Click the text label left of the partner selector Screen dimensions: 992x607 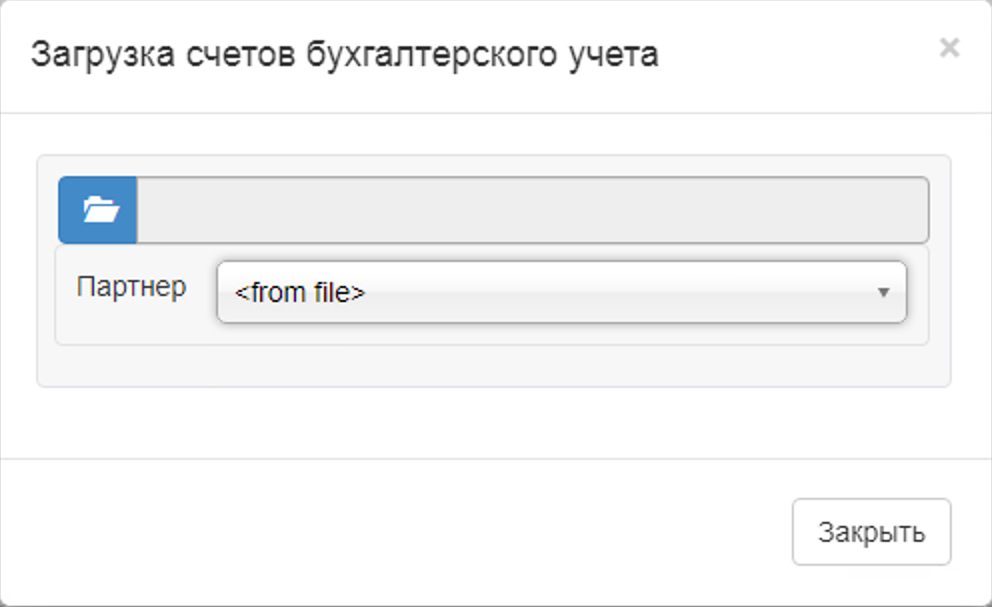(x=131, y=287)
